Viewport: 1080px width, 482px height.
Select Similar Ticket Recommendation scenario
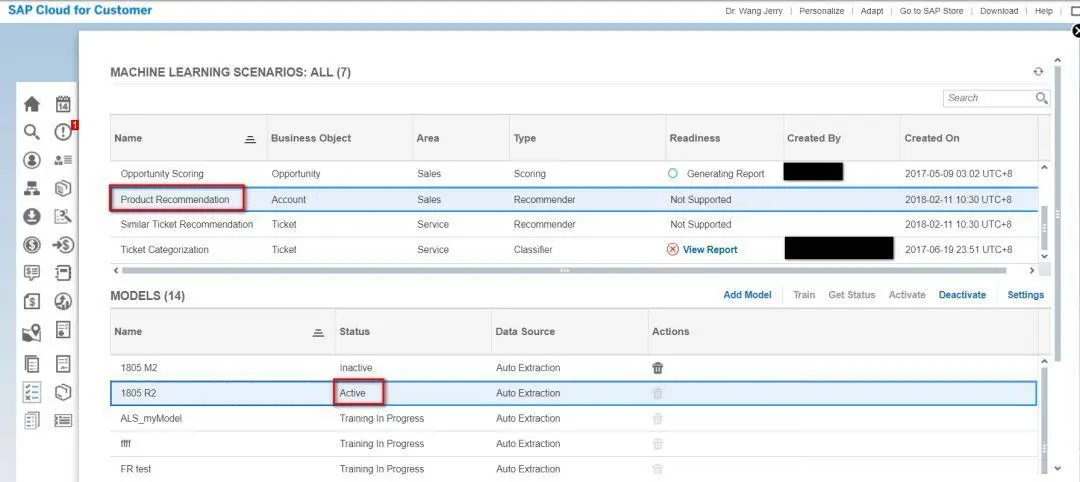(x=574, y=224)
